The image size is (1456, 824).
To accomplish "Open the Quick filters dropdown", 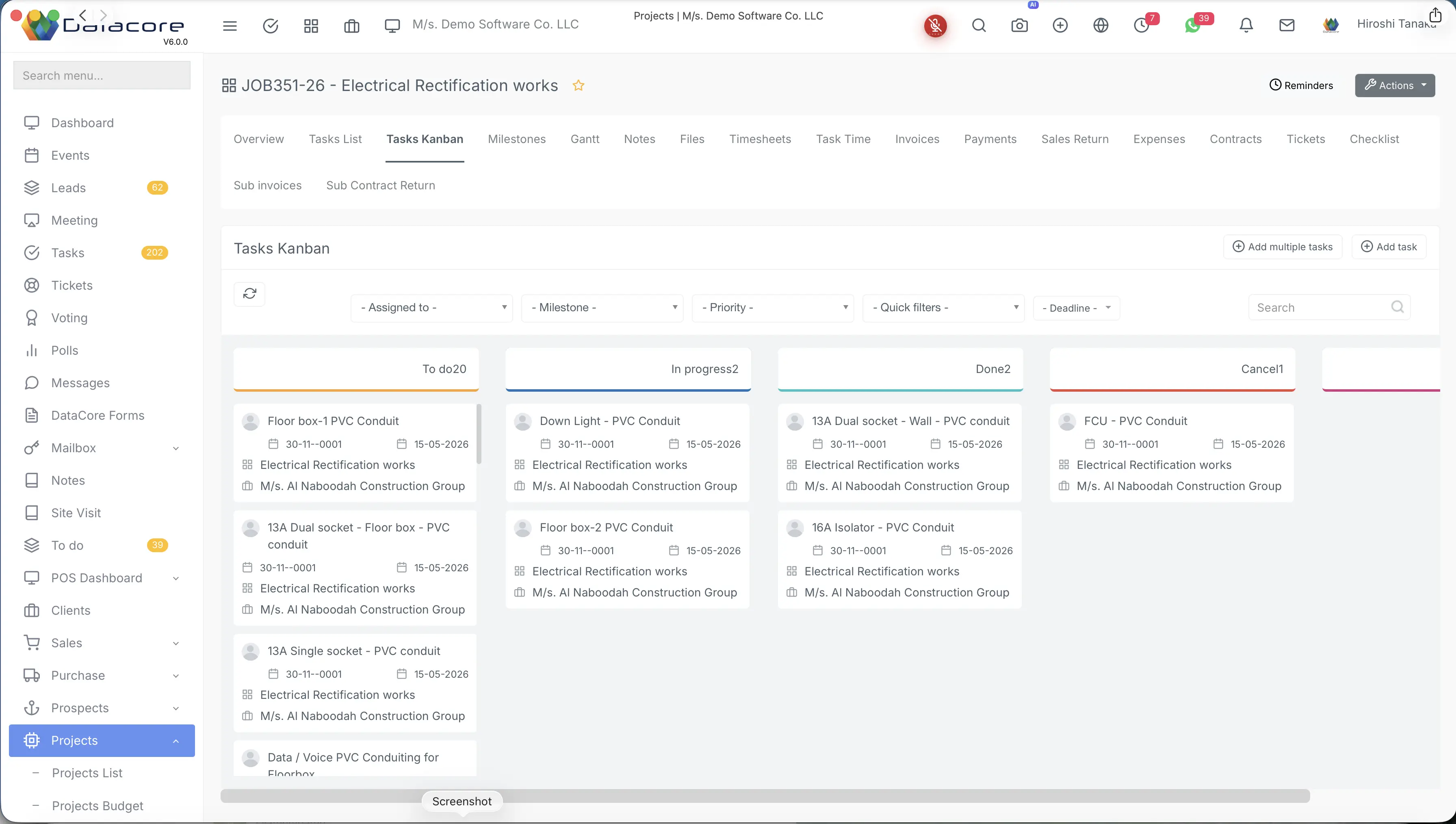I will tap(943, 307).
